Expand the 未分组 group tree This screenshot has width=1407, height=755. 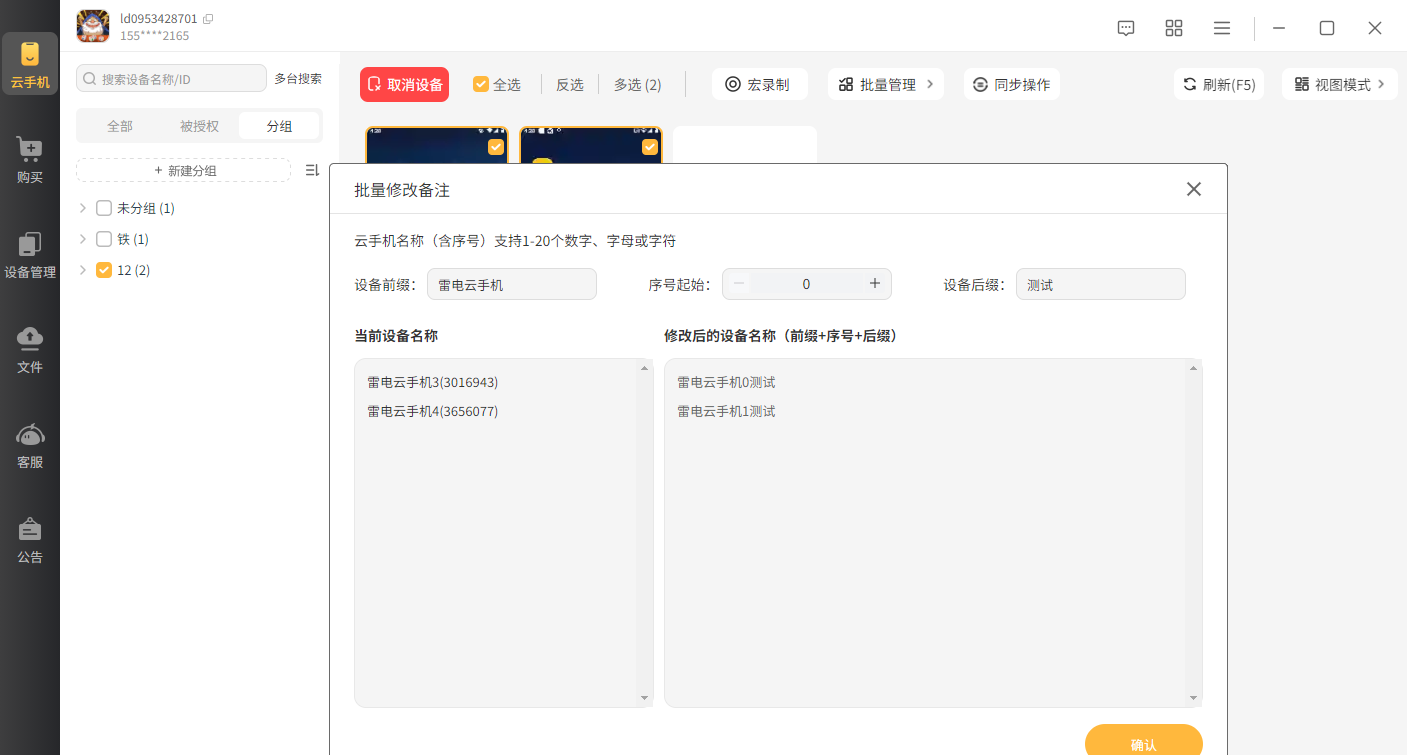(x=83, y=209)
